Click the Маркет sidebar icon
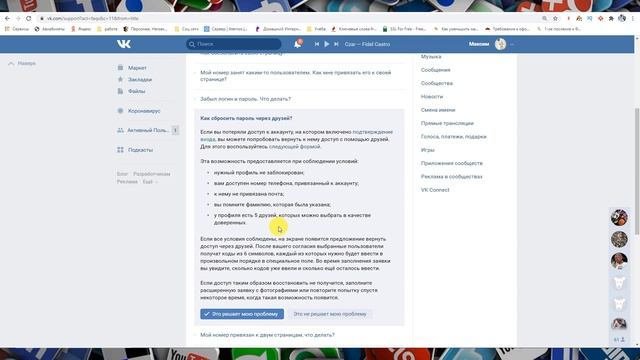Viewport: 640px width, 360px height. click(120, 68)
